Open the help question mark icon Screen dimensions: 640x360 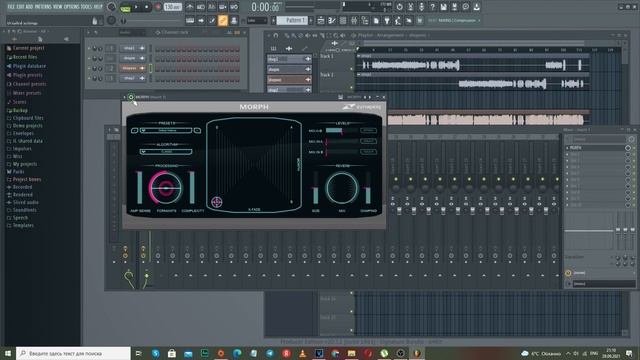[433, 7]
